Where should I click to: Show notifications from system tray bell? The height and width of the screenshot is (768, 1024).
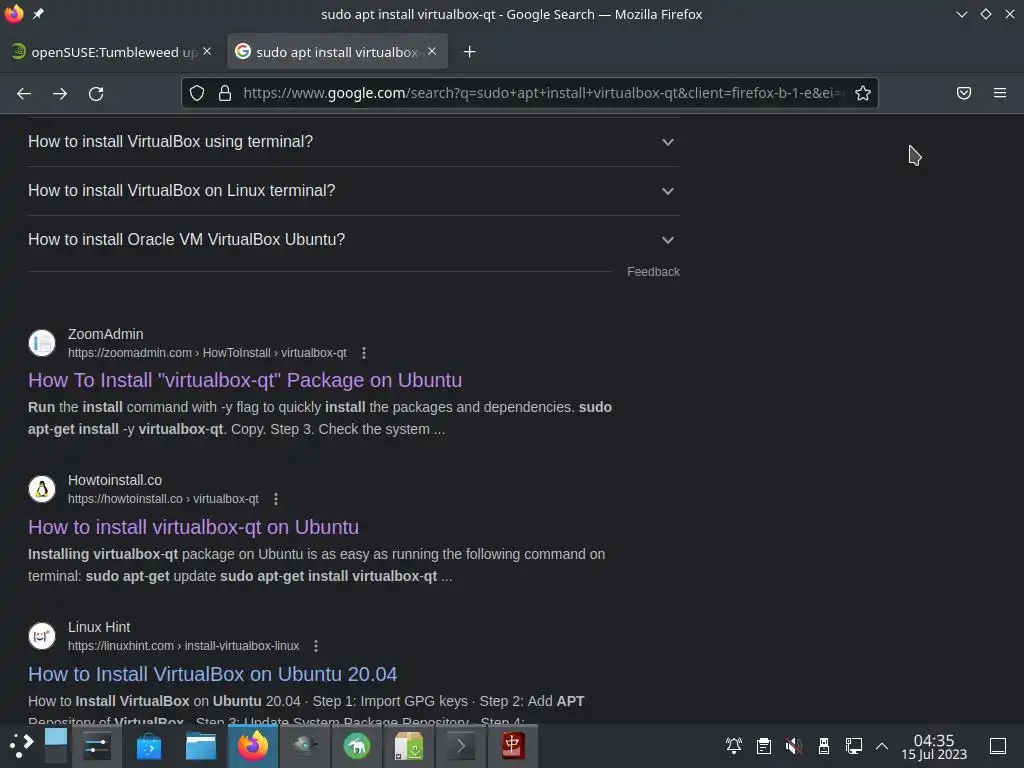point(733,746)
